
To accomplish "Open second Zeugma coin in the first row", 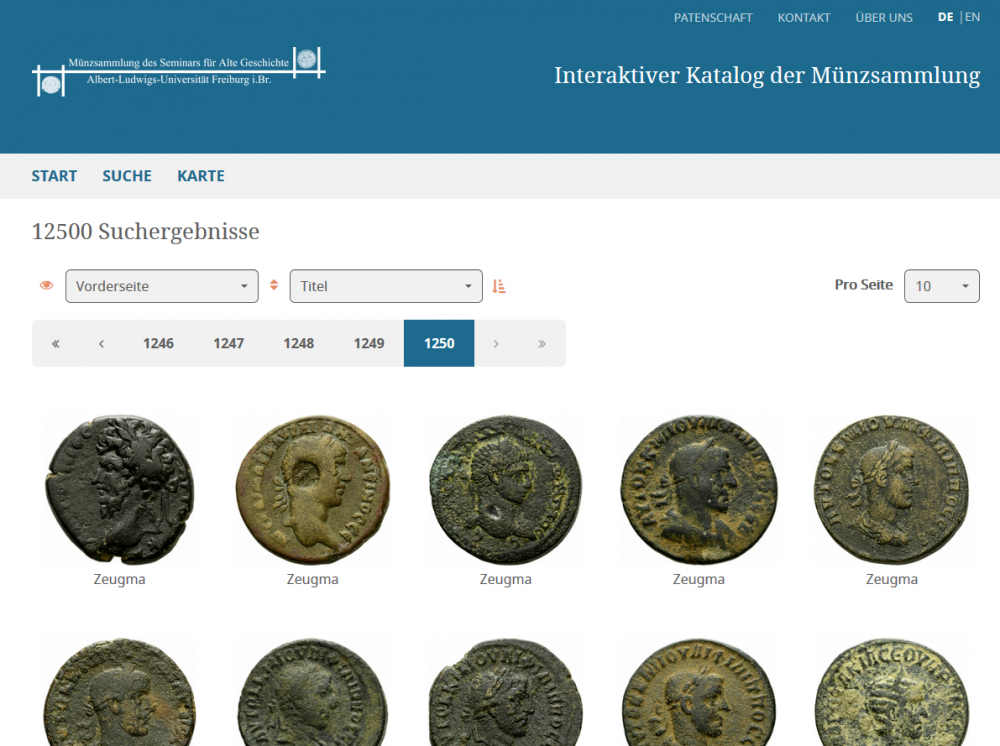I will [x=312, y=490].
